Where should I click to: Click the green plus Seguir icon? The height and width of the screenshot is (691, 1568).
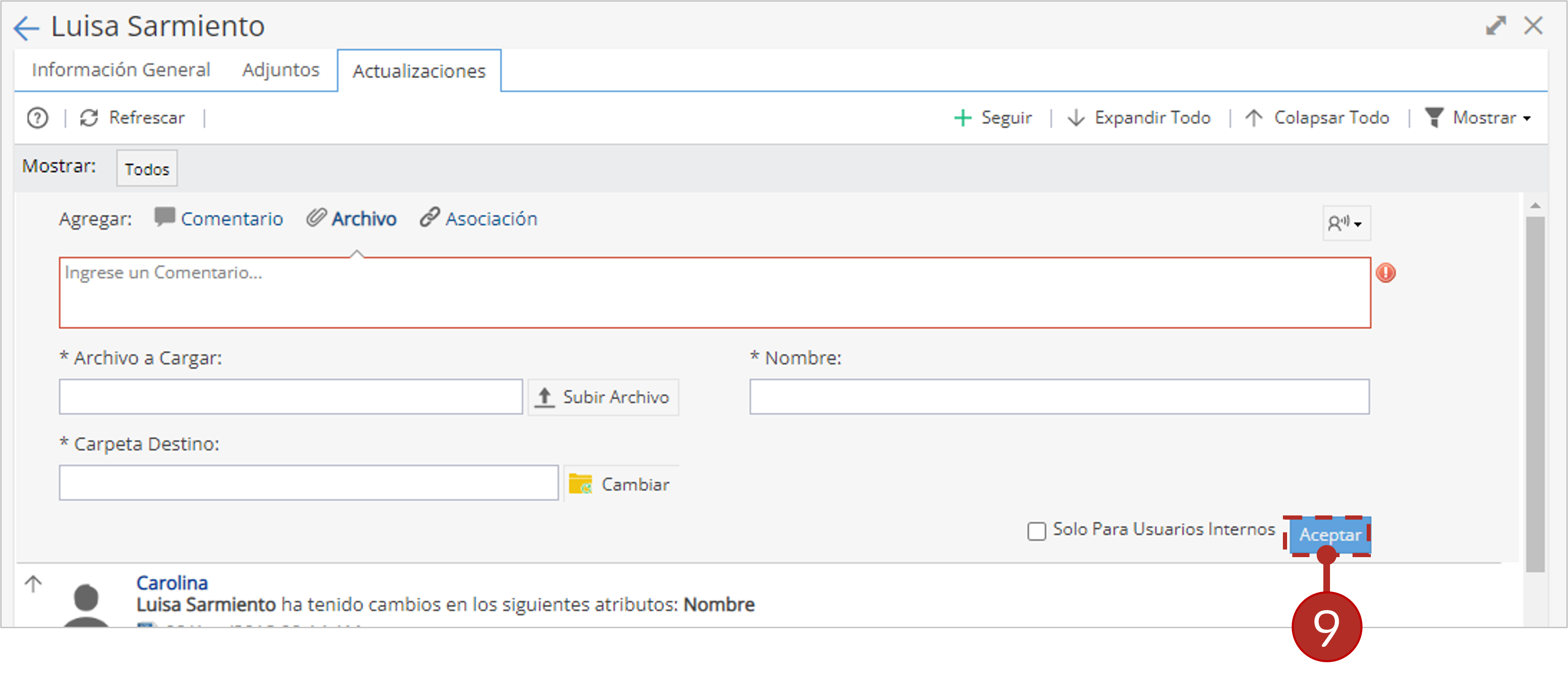(962, 118)
